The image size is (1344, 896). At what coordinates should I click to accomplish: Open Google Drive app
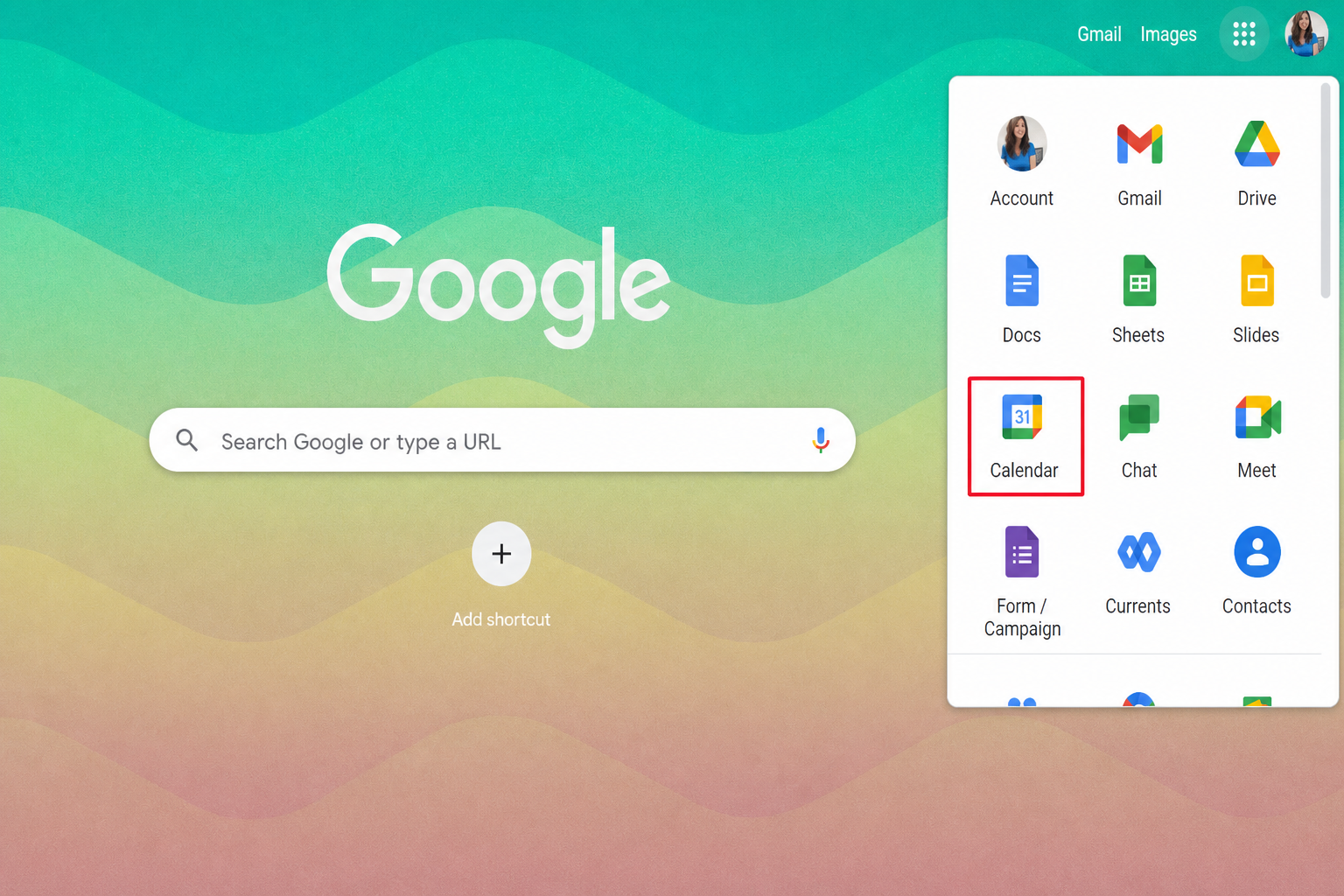pyautogui.click(x=1257, y=162)
